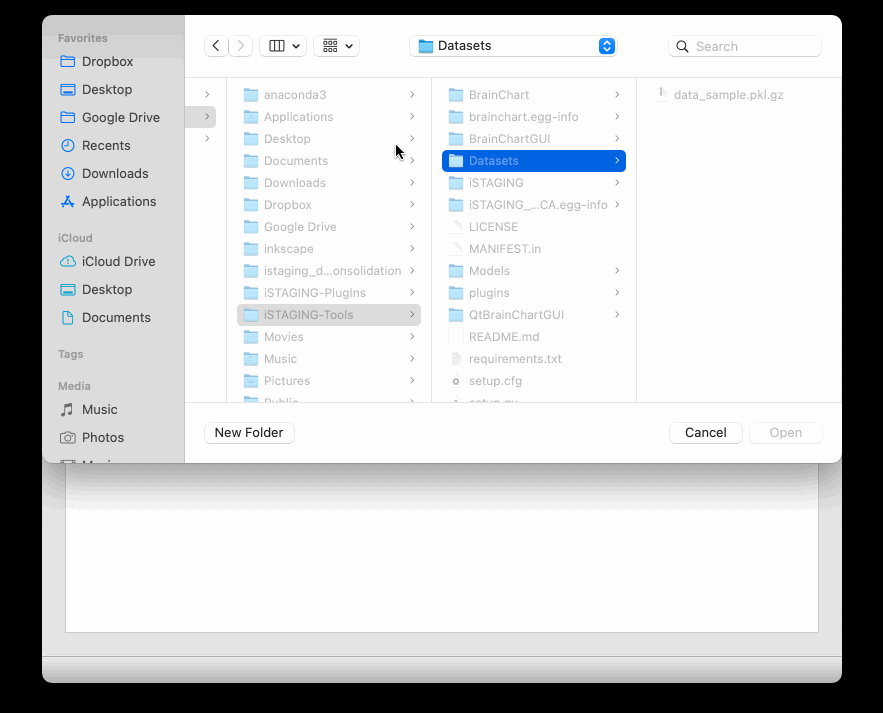The height and width of the screenshot is (713, 883).
Task: Click the Search field
Action: click(745, 46)
